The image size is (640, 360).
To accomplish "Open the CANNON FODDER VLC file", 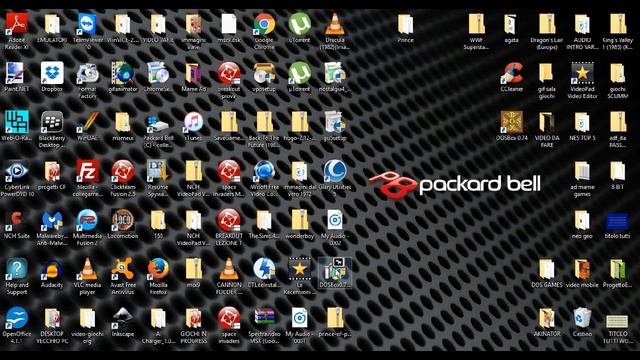I will tap(229, 269).
